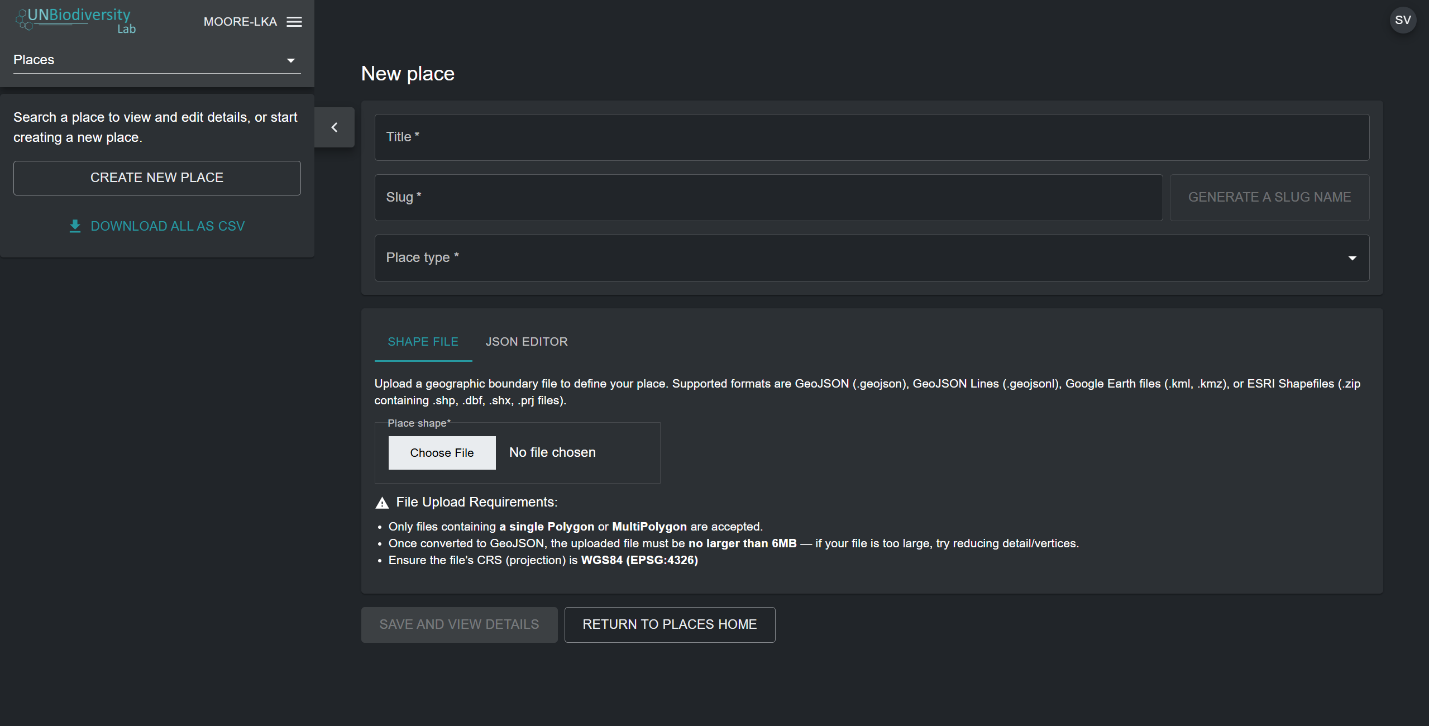This screenshot has width=1429, height=726.
Task: Select the Shape File tab
Action: (423, 342)
